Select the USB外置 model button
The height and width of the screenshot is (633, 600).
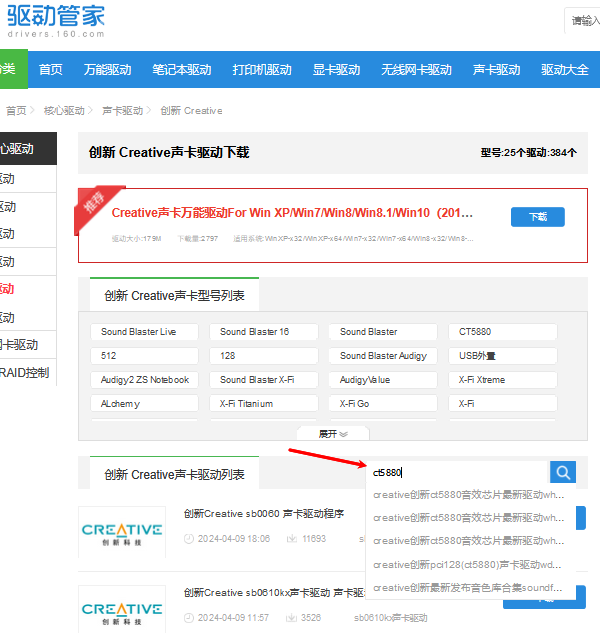(503, 356)
